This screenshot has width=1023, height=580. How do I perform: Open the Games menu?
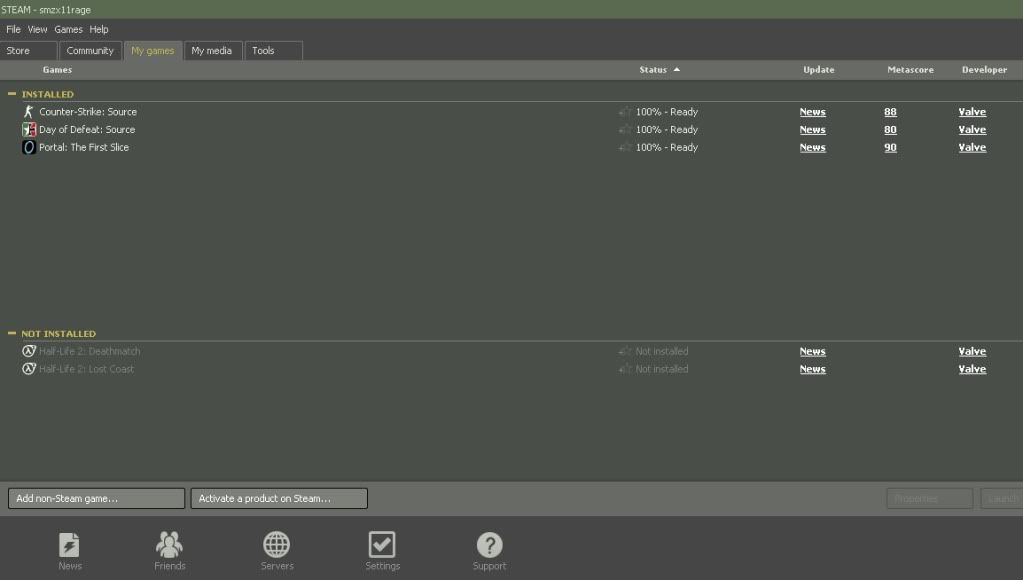[x=69, y=29]
